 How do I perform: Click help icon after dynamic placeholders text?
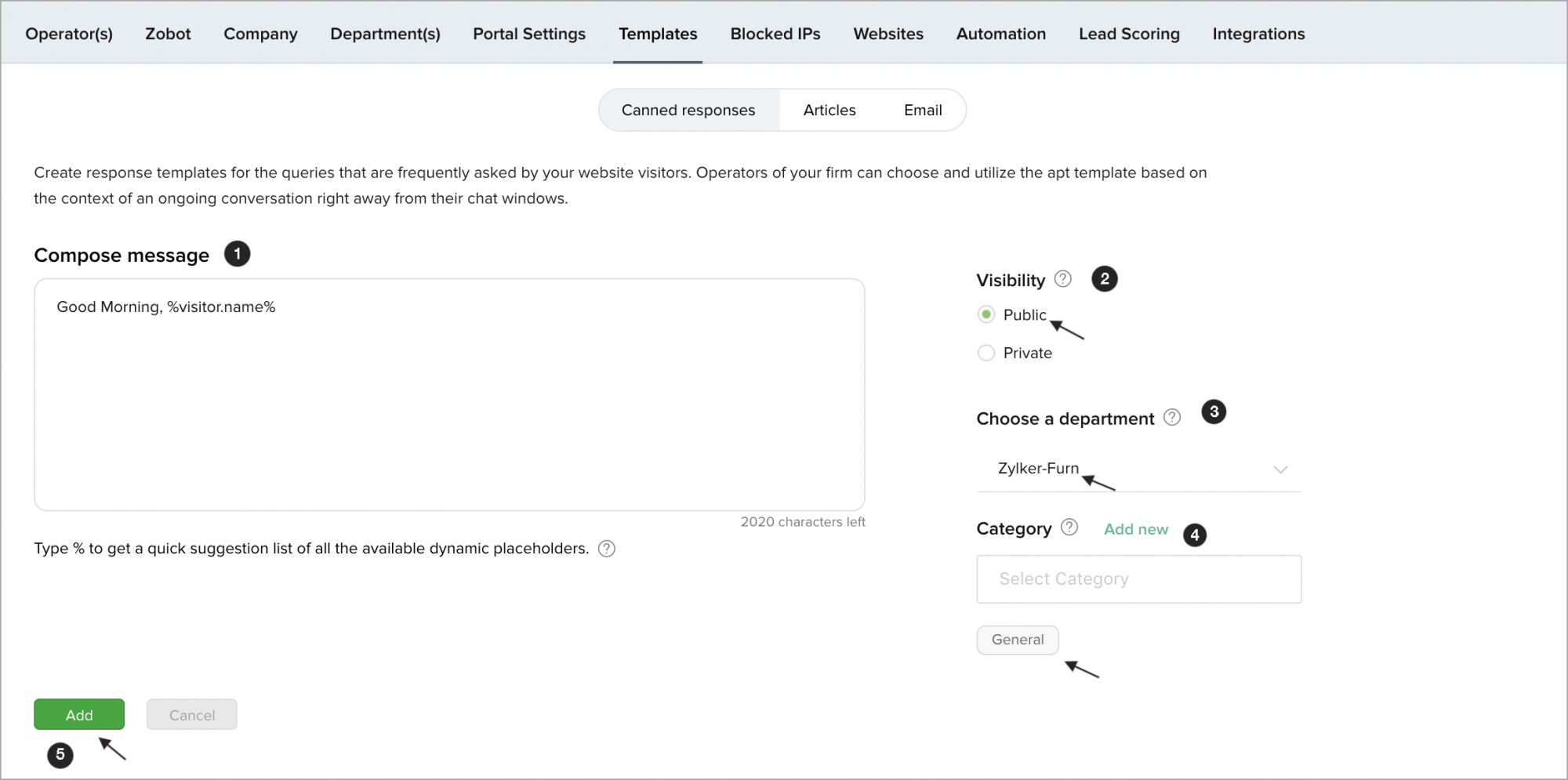click(606, 549)
